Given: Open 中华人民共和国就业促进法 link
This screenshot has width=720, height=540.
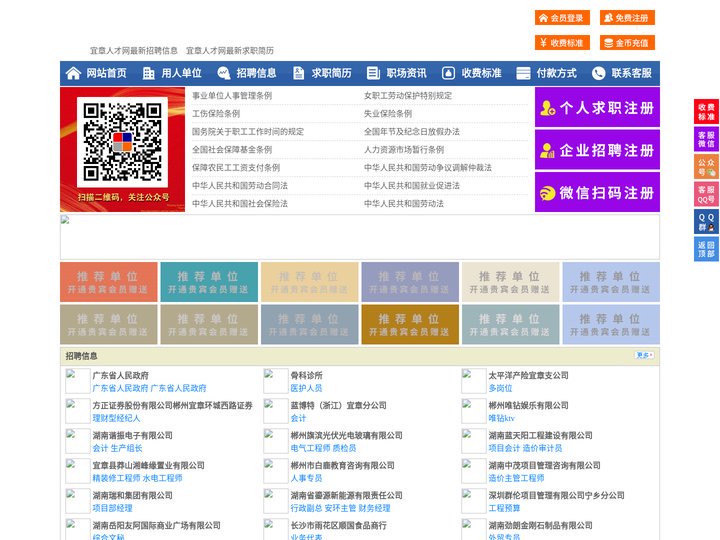Looking at the screenshot, I should tap(412, 185).
